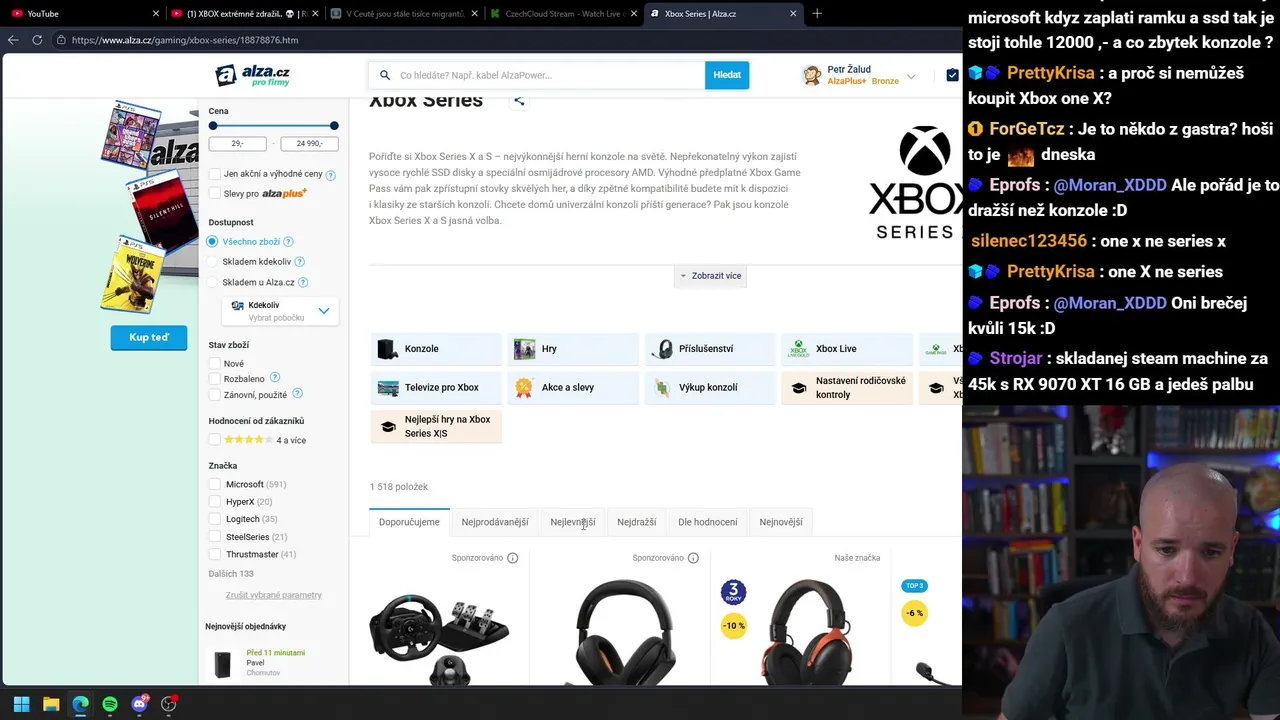This screenshot has height=720, width=1280.
Task: Show info icon next to Všechno zboží
Action: pyautogui.click(x=288, y=242)
